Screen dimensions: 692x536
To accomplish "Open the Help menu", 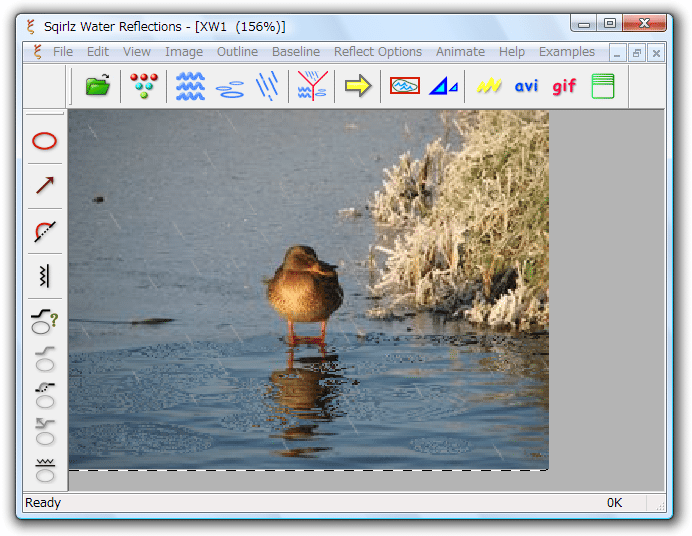I will pyautogui.click(x=512, y=52).
